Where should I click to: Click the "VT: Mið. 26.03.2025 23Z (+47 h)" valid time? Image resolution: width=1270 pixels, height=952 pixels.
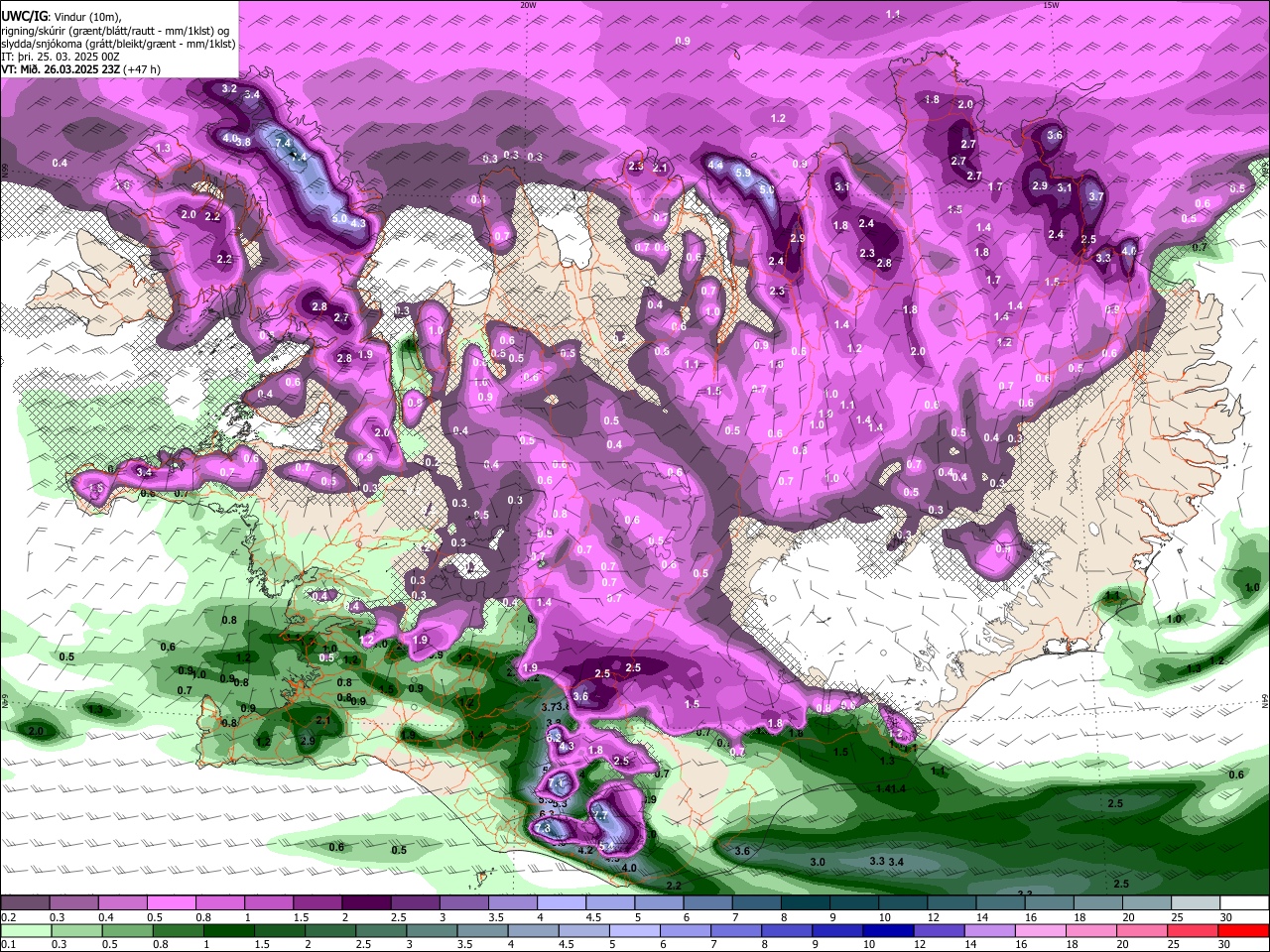click(81, 68)
